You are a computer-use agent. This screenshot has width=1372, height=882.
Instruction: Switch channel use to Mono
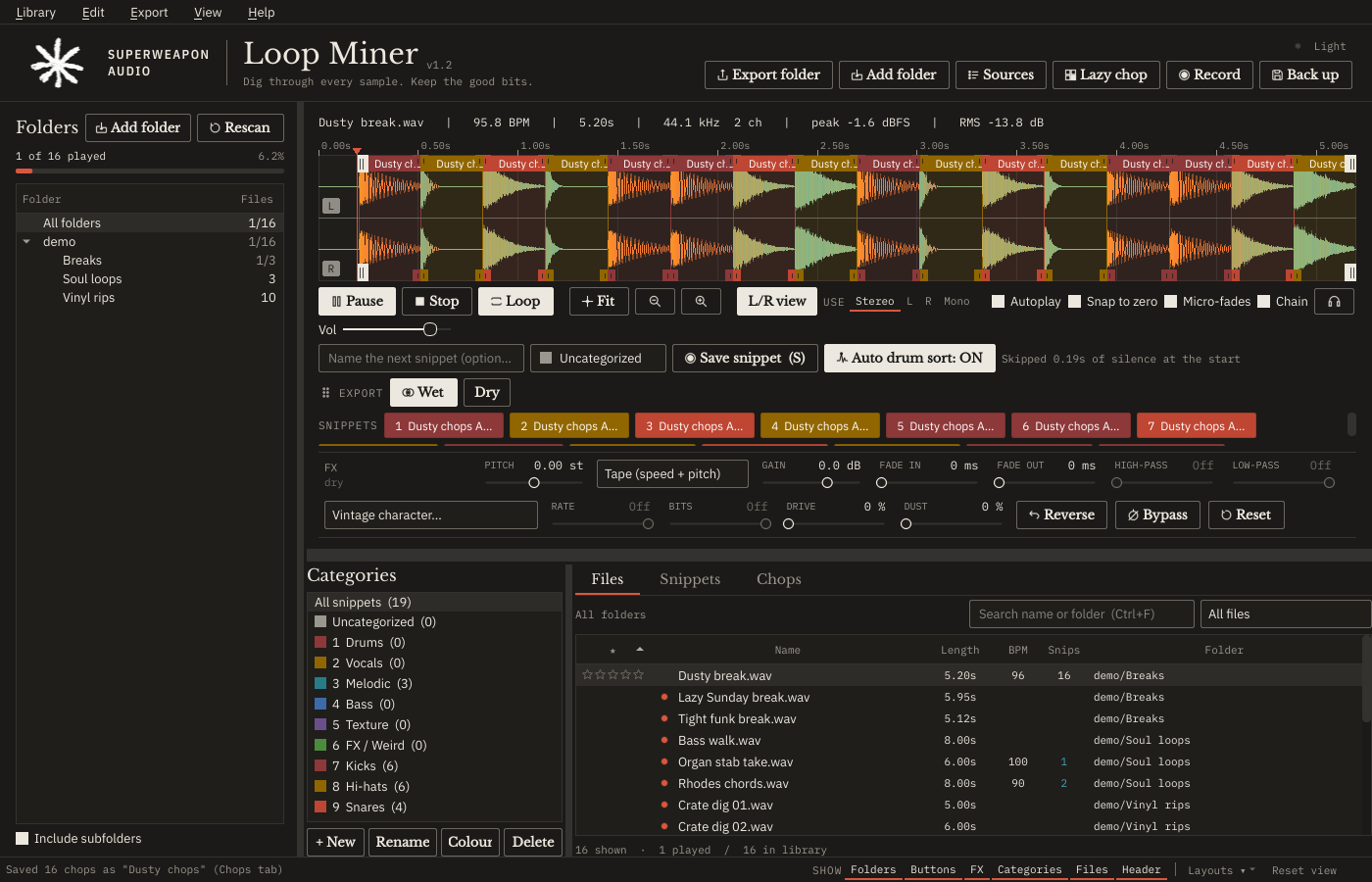tap(956, 302)
